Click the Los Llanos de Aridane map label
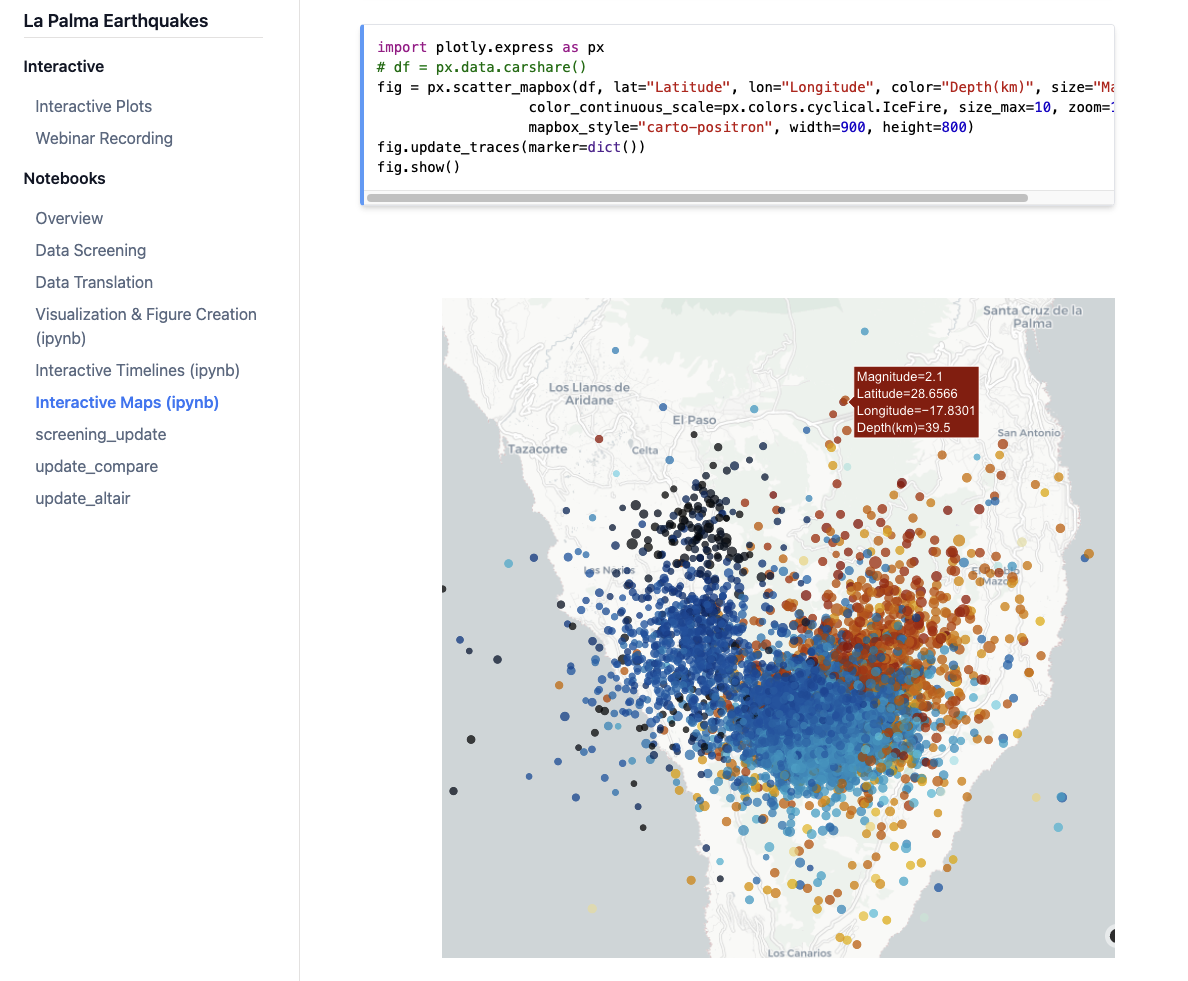The image size is (1188, 981). 589,393
